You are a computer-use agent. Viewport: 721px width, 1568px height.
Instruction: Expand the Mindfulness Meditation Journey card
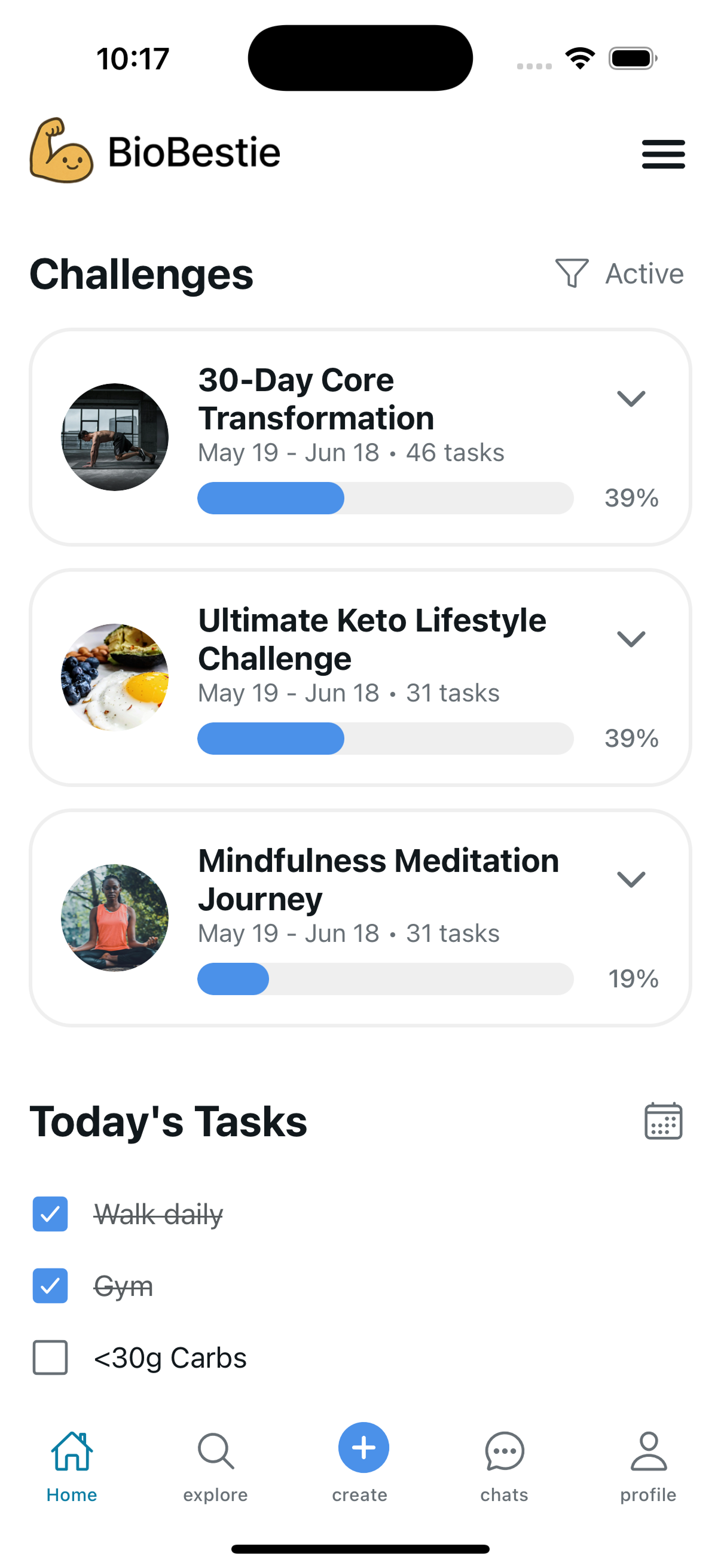point(631,880)
